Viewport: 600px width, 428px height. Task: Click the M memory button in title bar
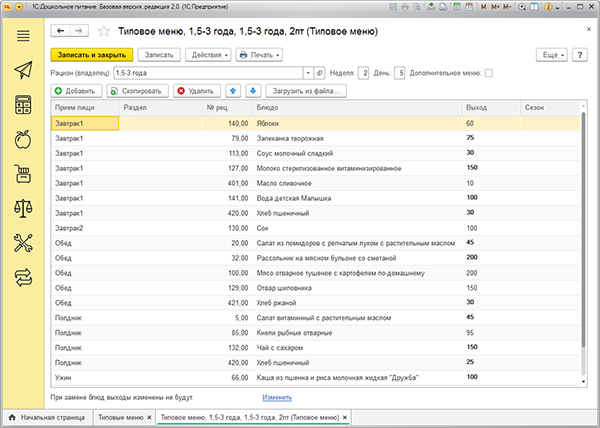point(484,7)
